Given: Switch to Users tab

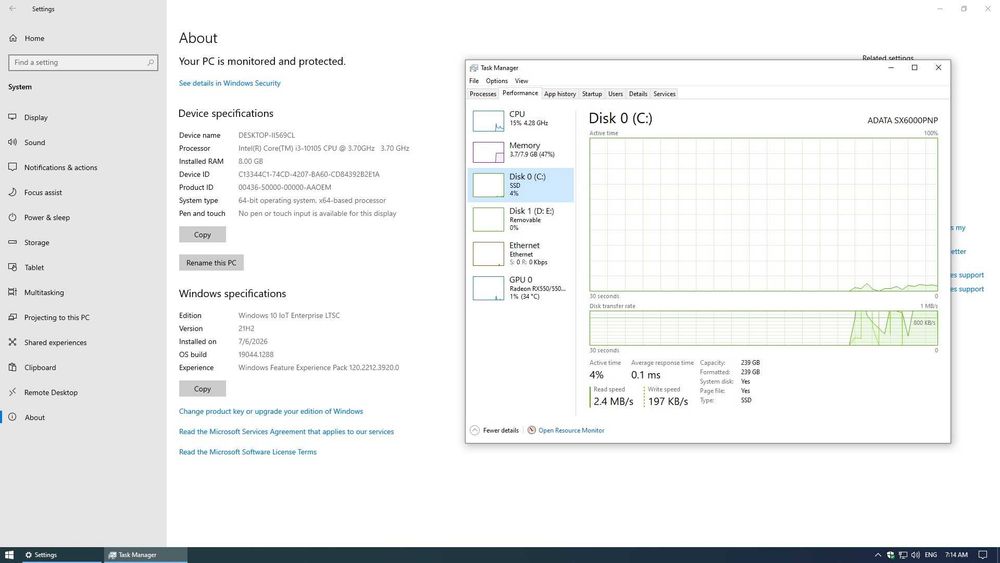Looking at the screenshot, I should pyautogui.click(x=615, y=94).
